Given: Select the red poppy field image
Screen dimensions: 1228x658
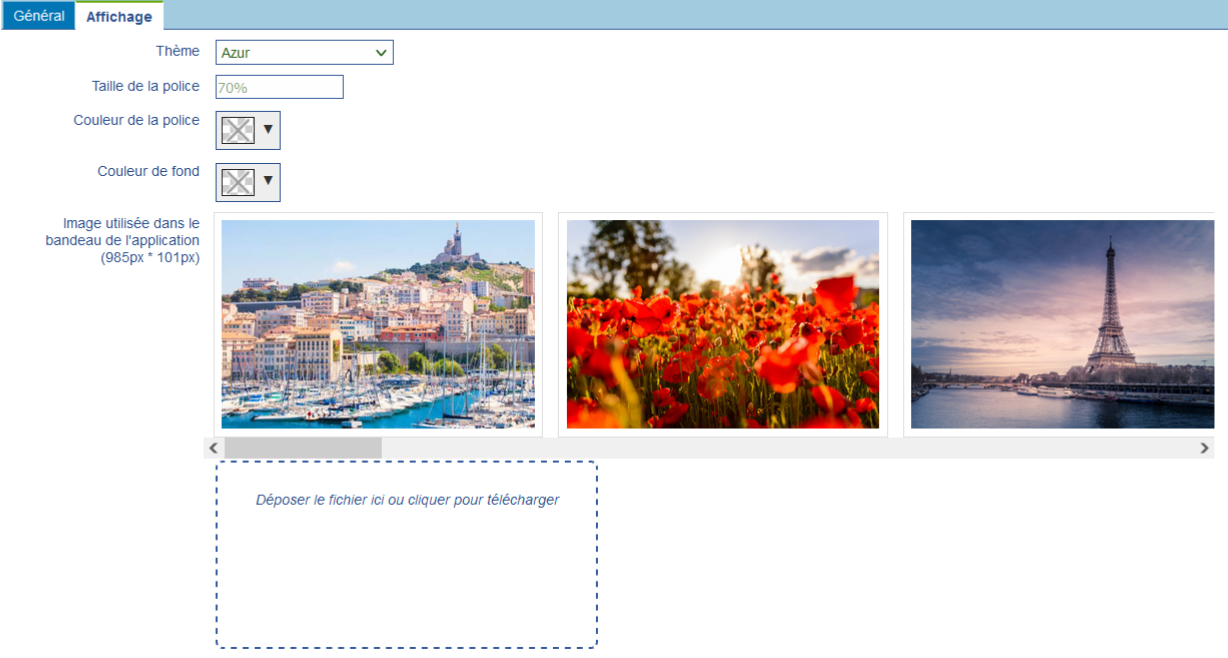Looking at the screenshot, I should click(x=722, y=324).
